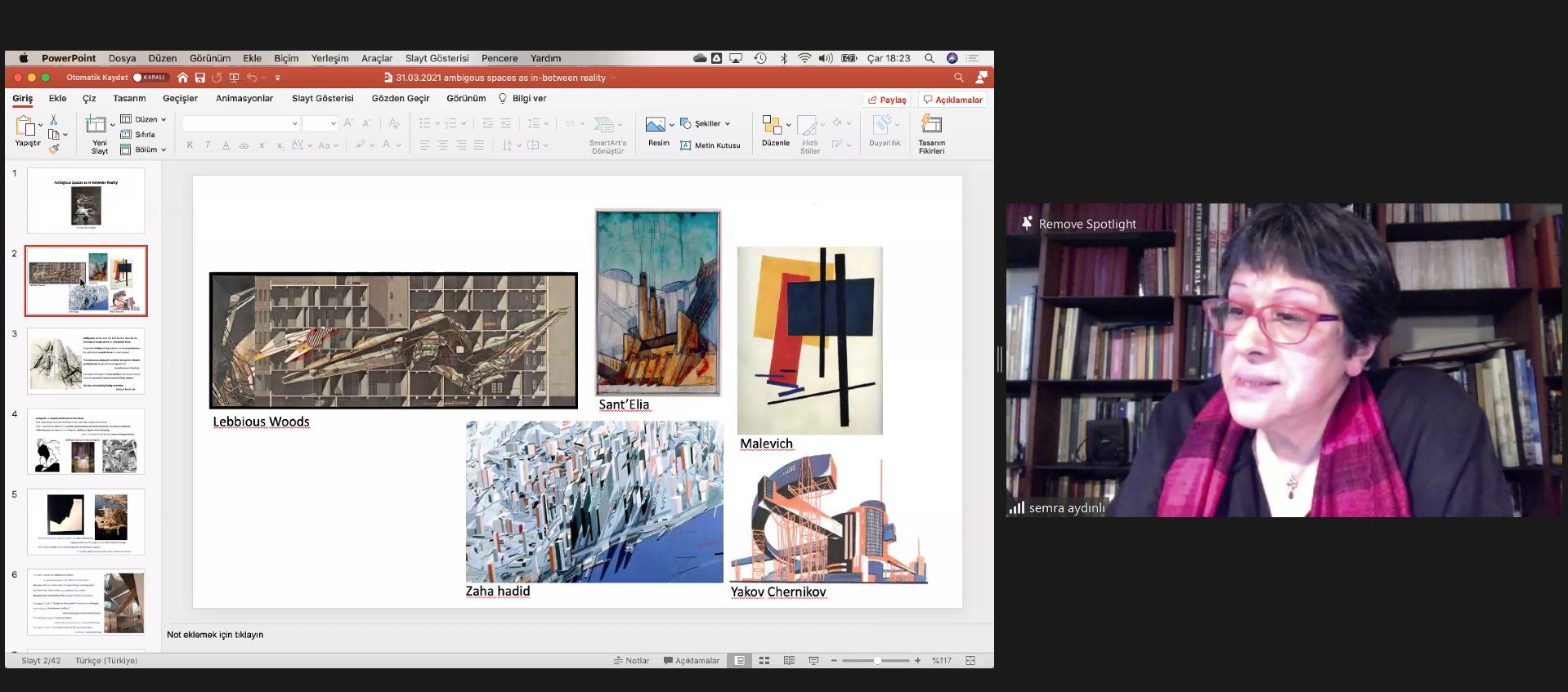Click the Paylaş share button
Screen dimensions: 1568x692
pyautogui.click(x=887, y=100)
